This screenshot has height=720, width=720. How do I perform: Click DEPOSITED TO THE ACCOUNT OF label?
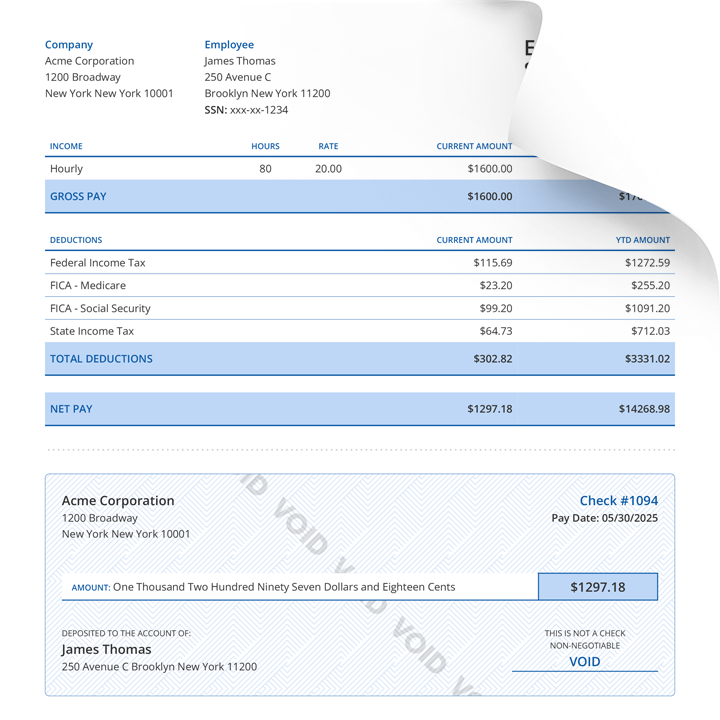[x=126, y=633]
